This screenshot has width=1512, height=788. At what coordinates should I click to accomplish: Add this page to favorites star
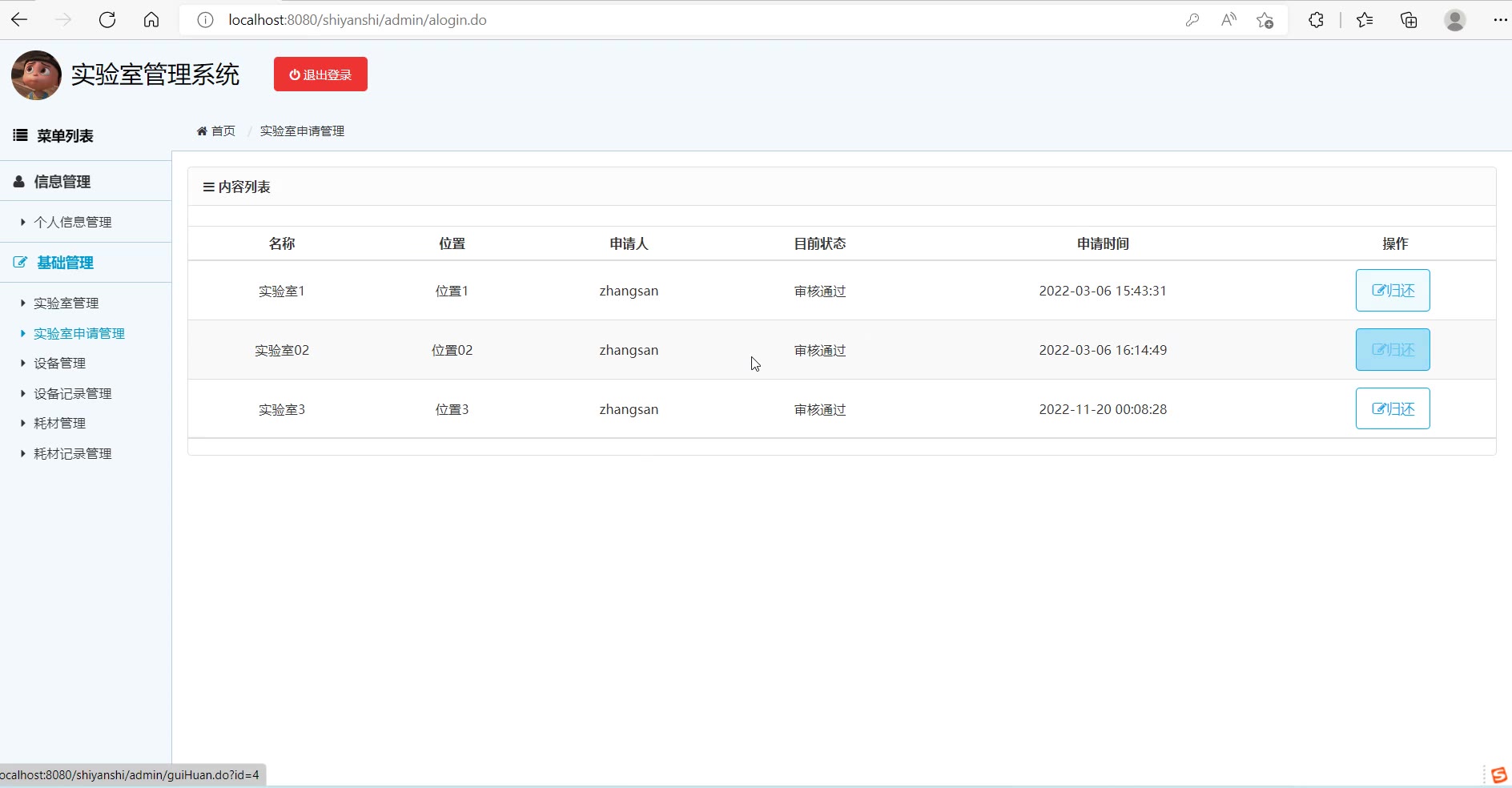pos(1265,20)
